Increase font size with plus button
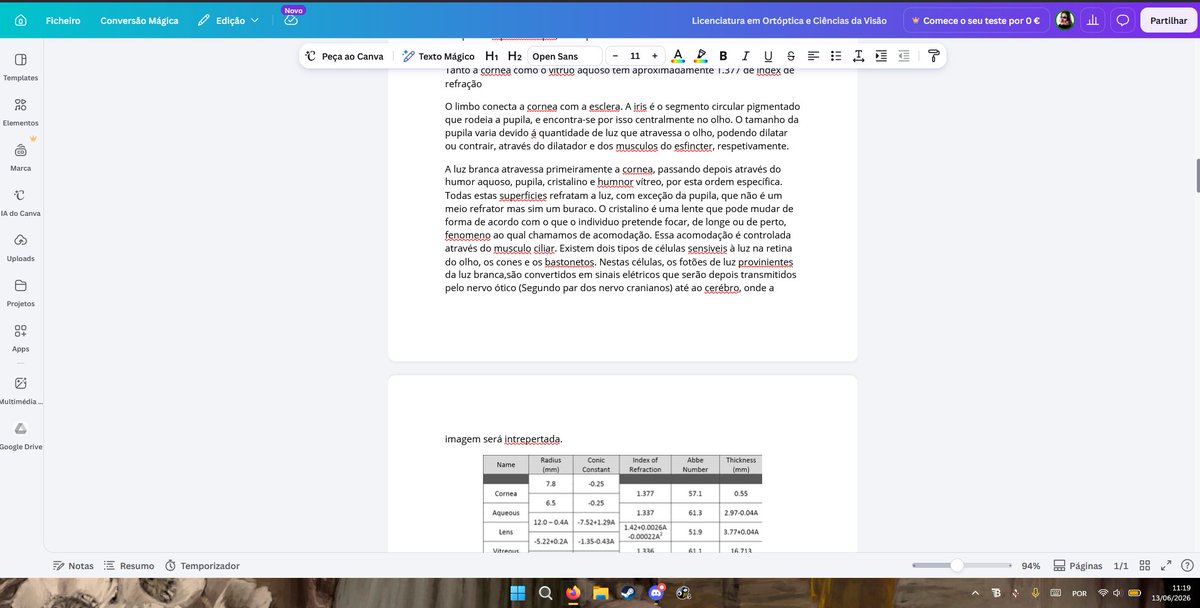The height and width of the screenshot is (608, 1200). tap(654, 56)
